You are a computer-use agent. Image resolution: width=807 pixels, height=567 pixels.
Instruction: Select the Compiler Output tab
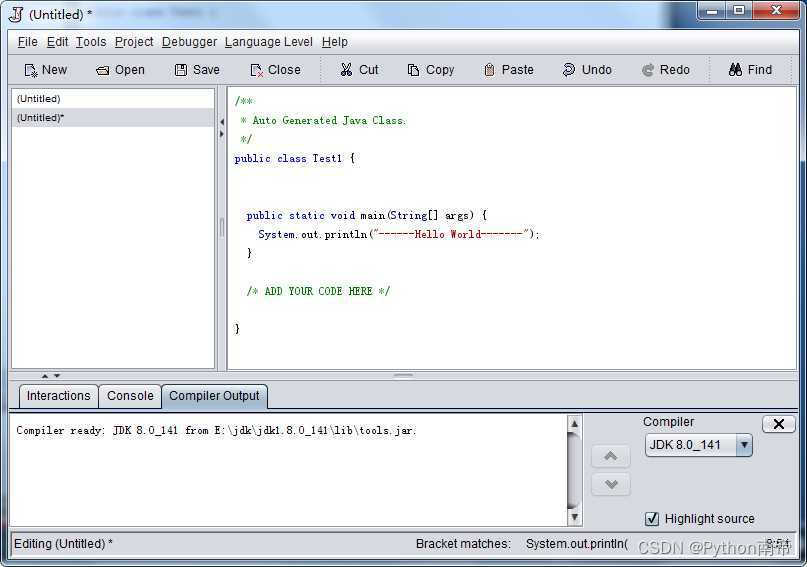[214, 396]
